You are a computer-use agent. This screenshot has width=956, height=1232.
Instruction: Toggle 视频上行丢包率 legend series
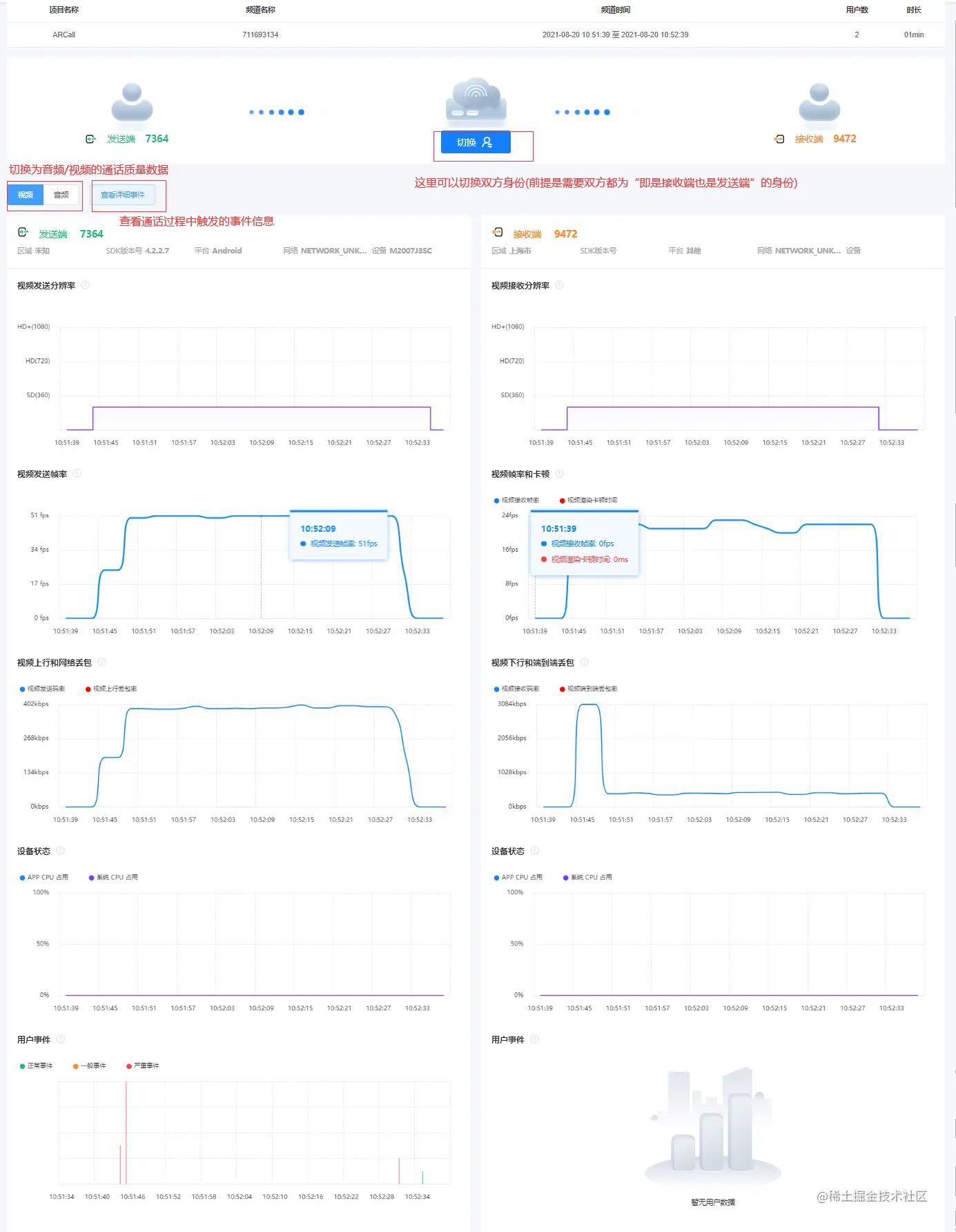[111, 689]
